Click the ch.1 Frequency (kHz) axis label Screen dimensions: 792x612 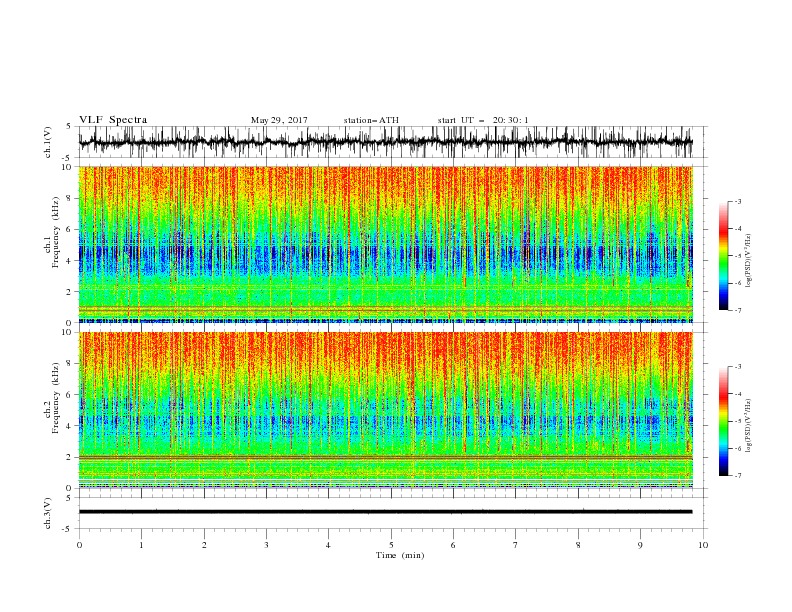(x=56, y=234)
